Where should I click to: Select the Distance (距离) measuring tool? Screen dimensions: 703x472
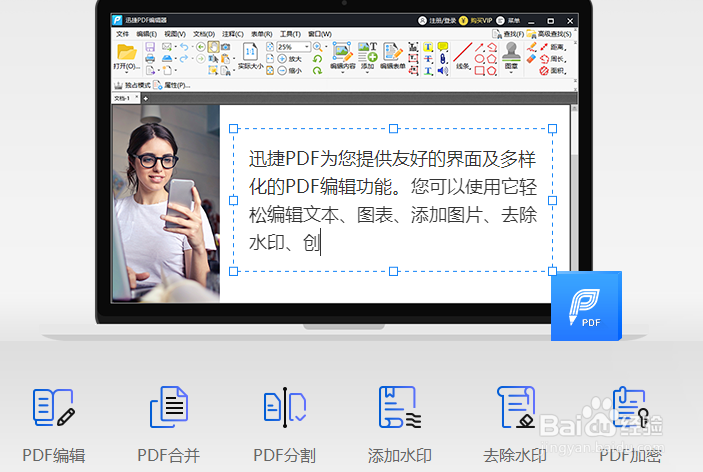click(552, 47)
